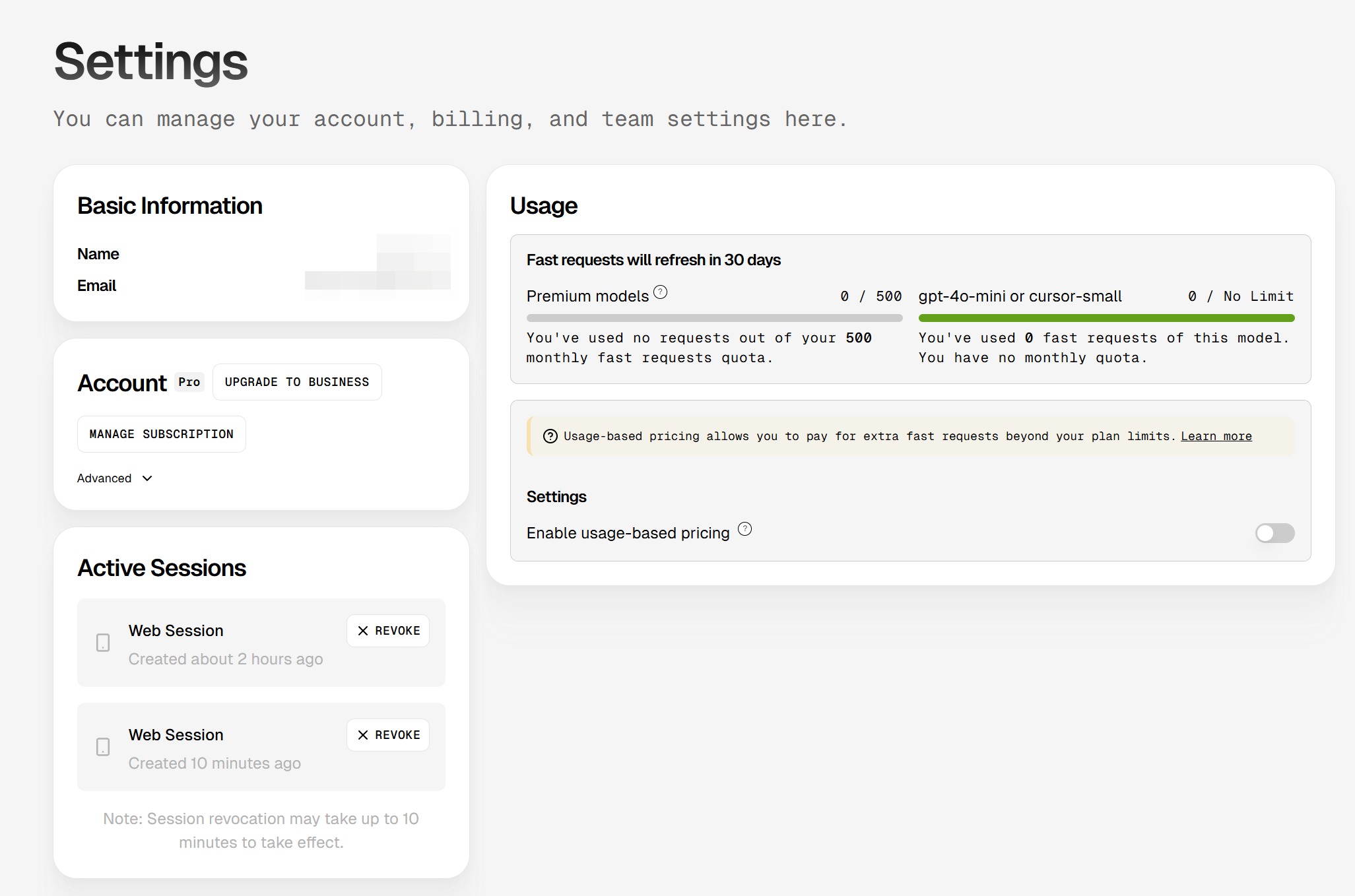Click the Pro plan badge
Viewport: 1355px width, 896px height.
pos(189,382)
